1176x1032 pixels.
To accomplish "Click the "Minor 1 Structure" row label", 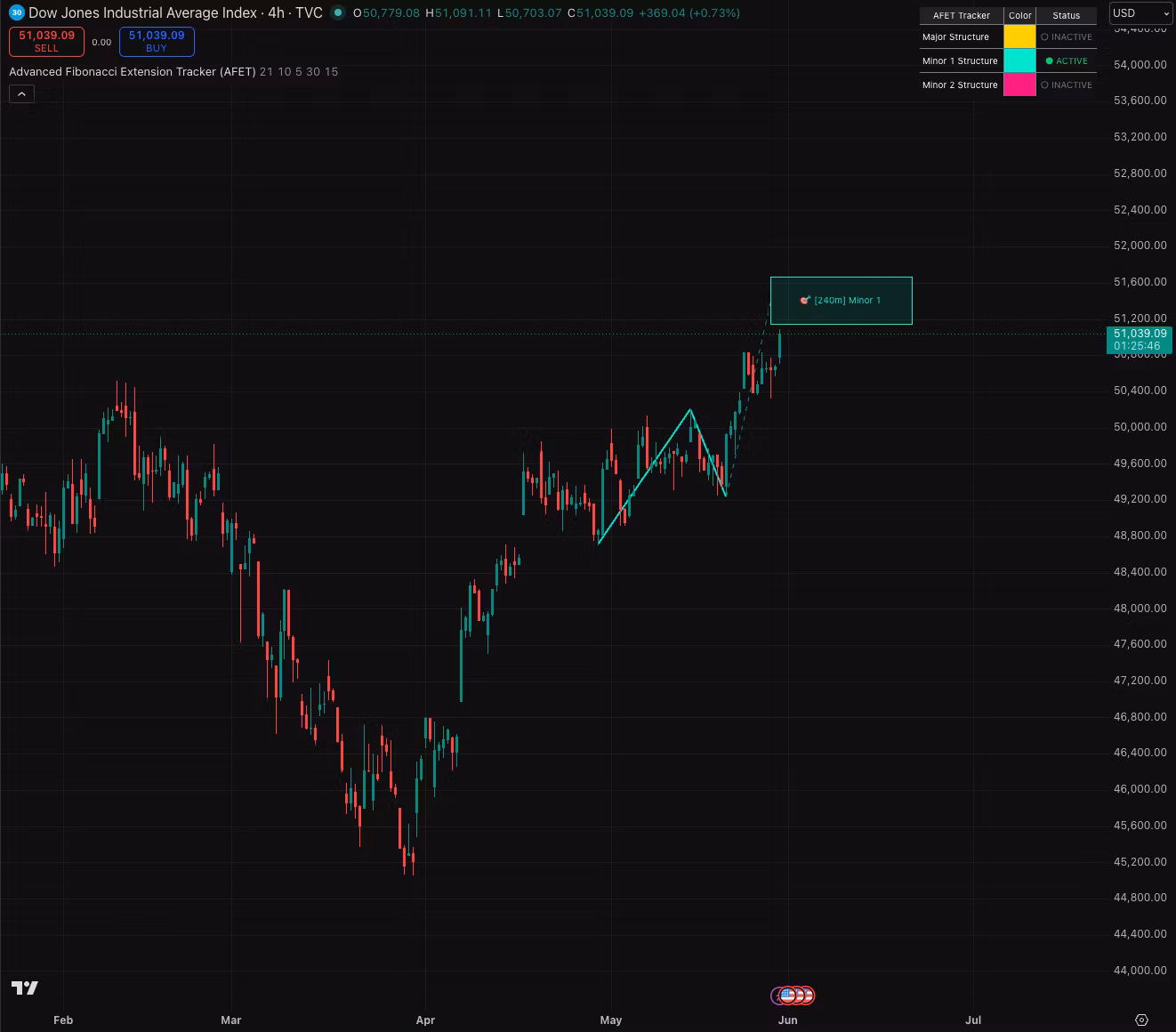I will (x=960, y=61).
